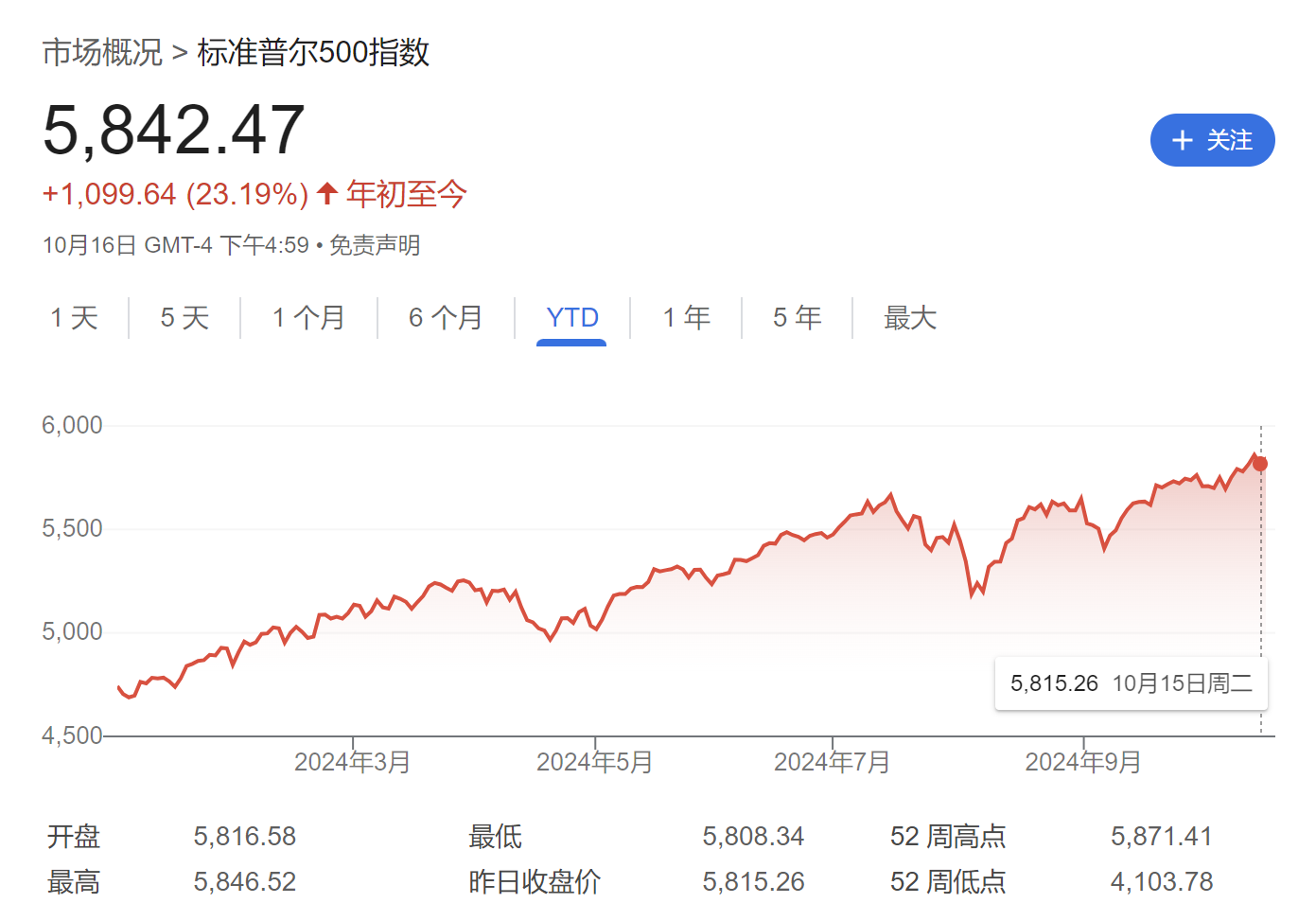
Task: Click the 标准普尔500指数 title
Action: (x=314, y=52)
